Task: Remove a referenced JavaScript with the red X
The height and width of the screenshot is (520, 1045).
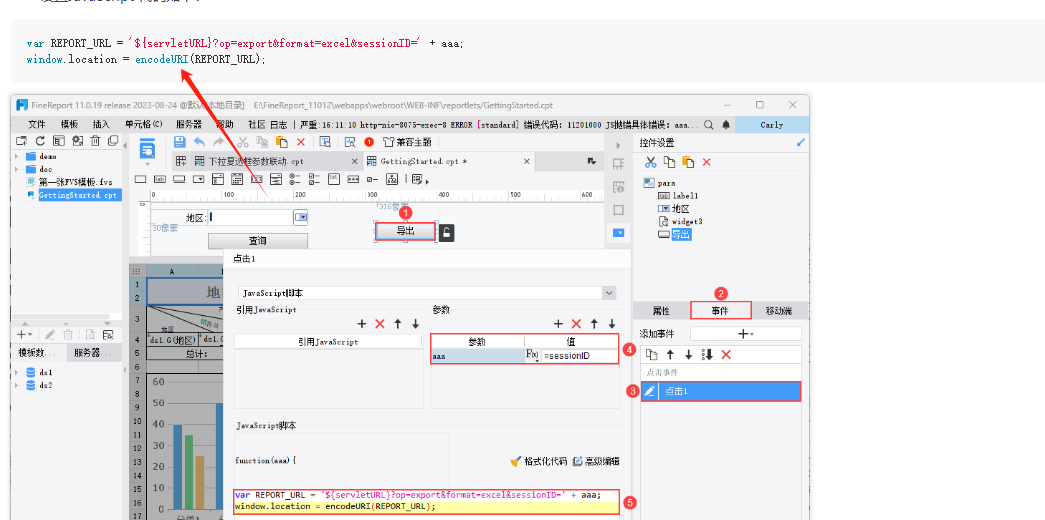Action: [380, 324]
